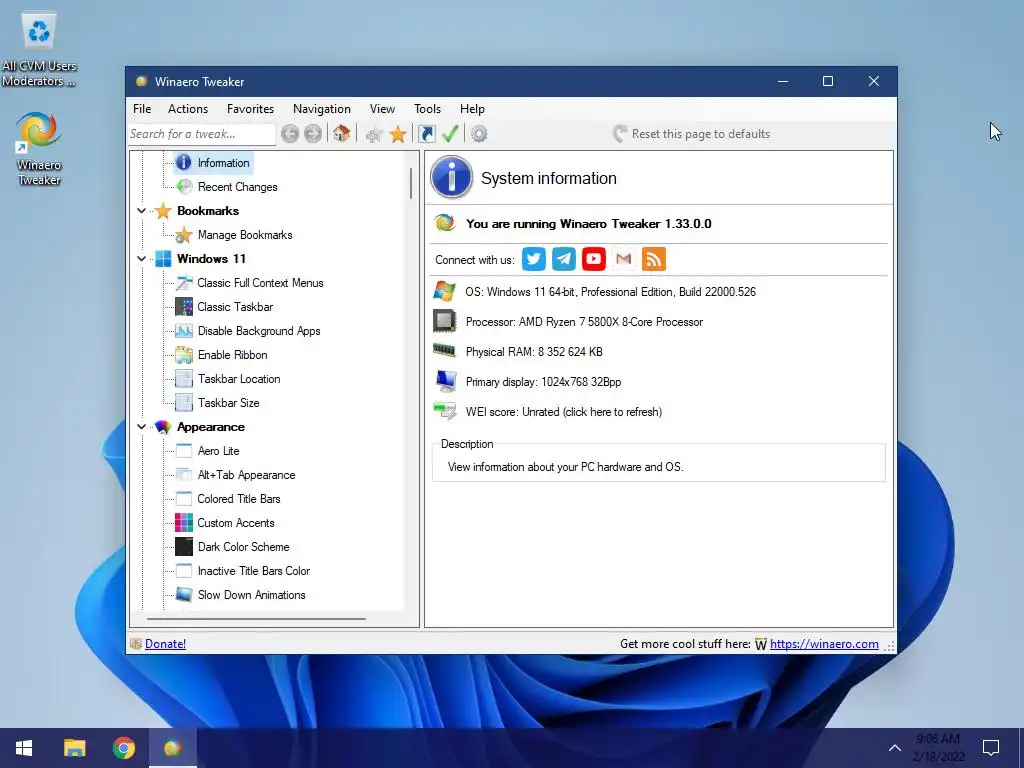Collapse the Appearance tree section

pos(142,427)
